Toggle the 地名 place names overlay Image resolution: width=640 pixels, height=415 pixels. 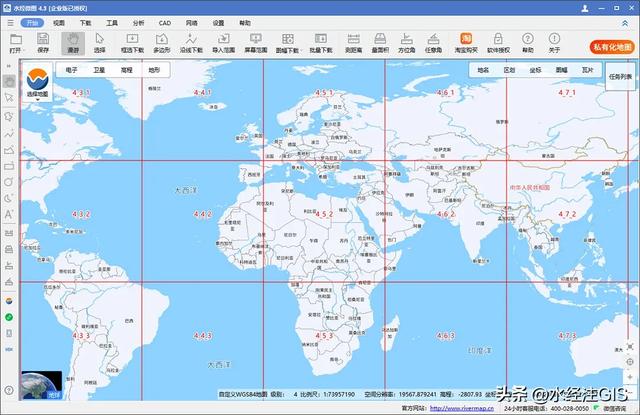pyautogui.click(x=484, y=71)
